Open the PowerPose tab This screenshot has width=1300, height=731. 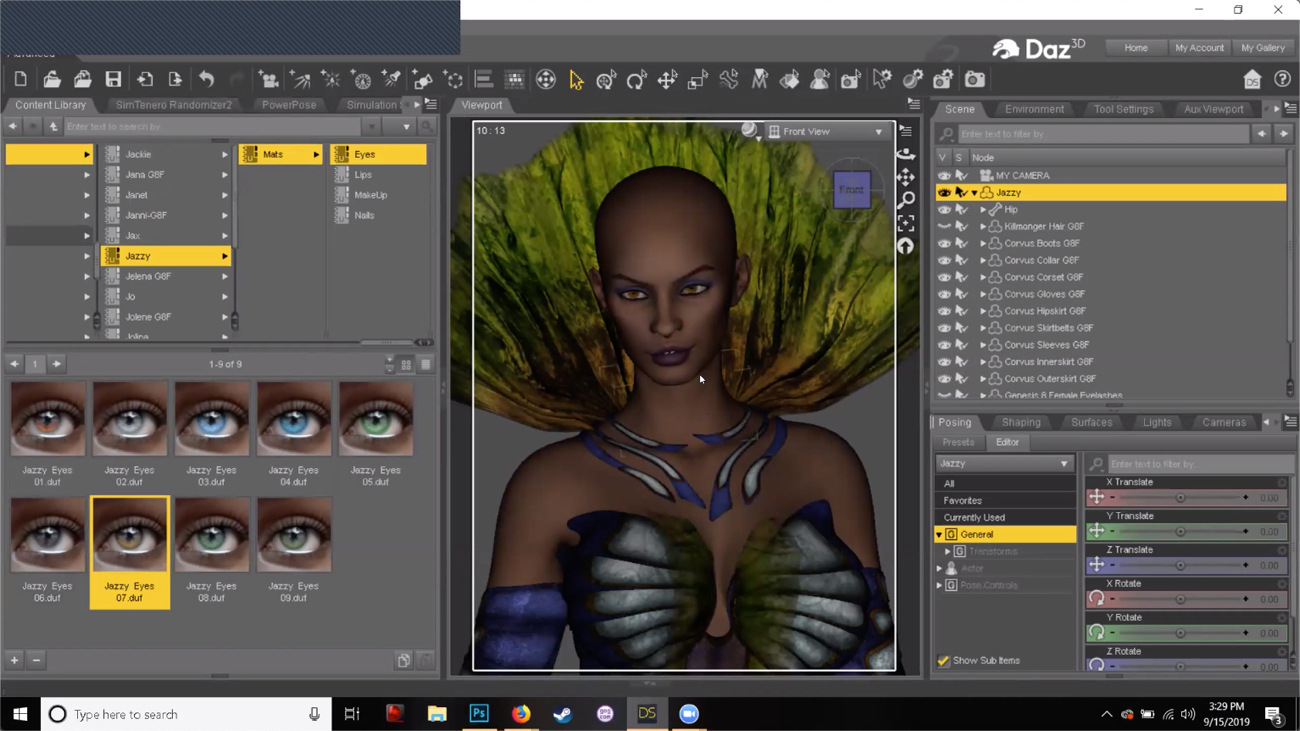289,105
